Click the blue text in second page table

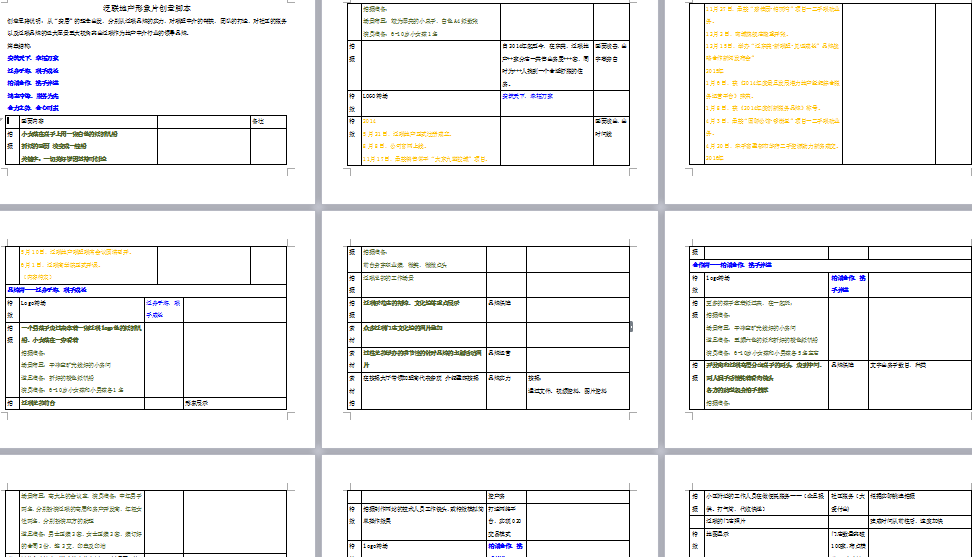pyautogui.click(x=526, y=97)
